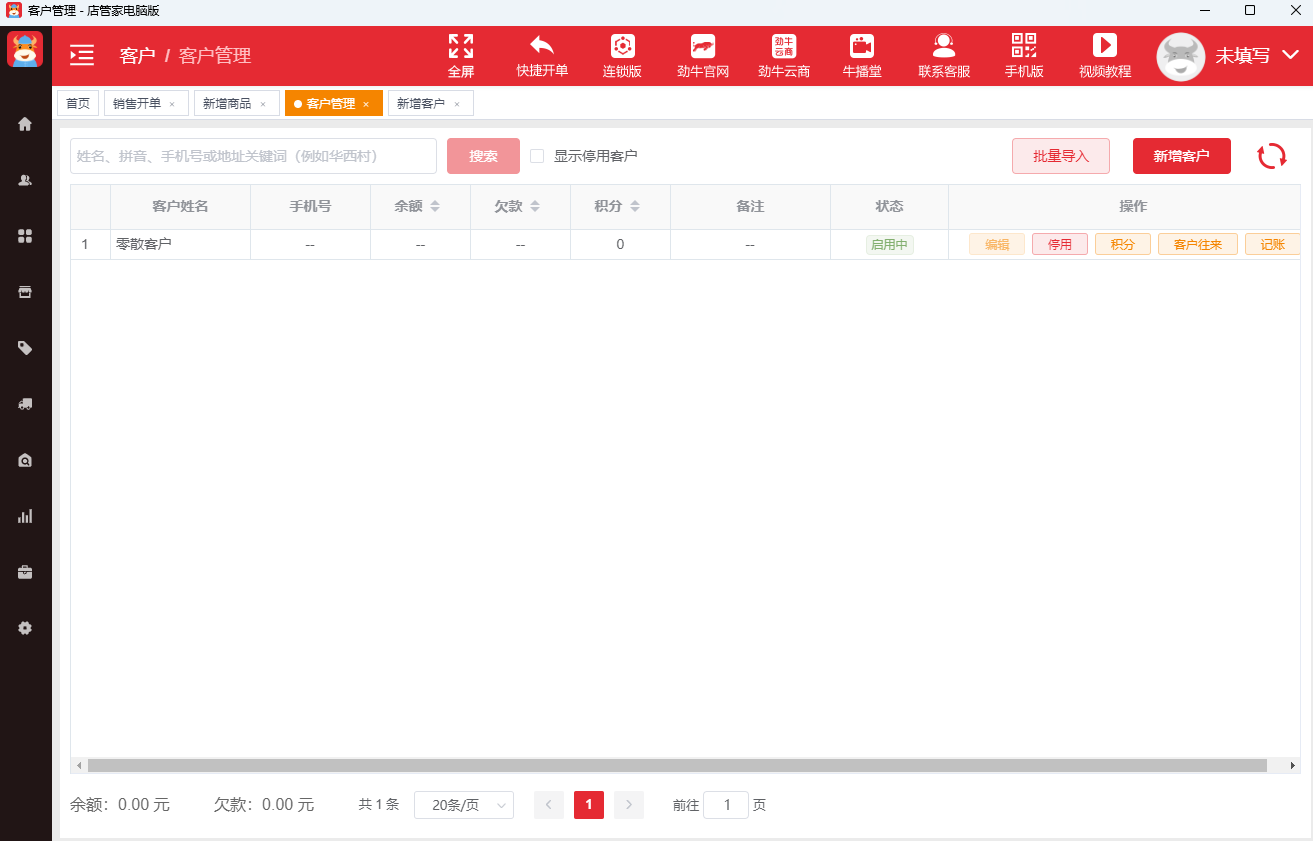Image resolution: width=1313 pixels, height=841 pixels.
Task: Expand the 20条/页 page size dropdown
Action: coord(464,805)
